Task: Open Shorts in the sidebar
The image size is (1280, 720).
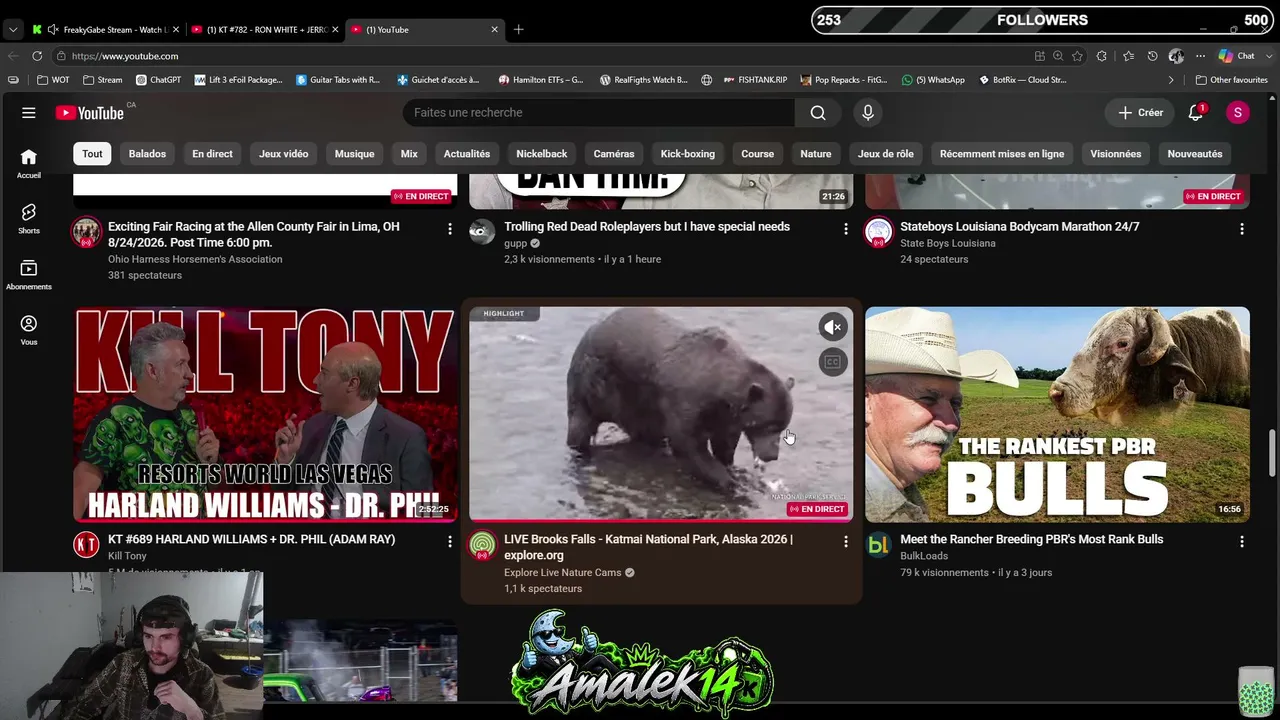Action: click(29, 219)
